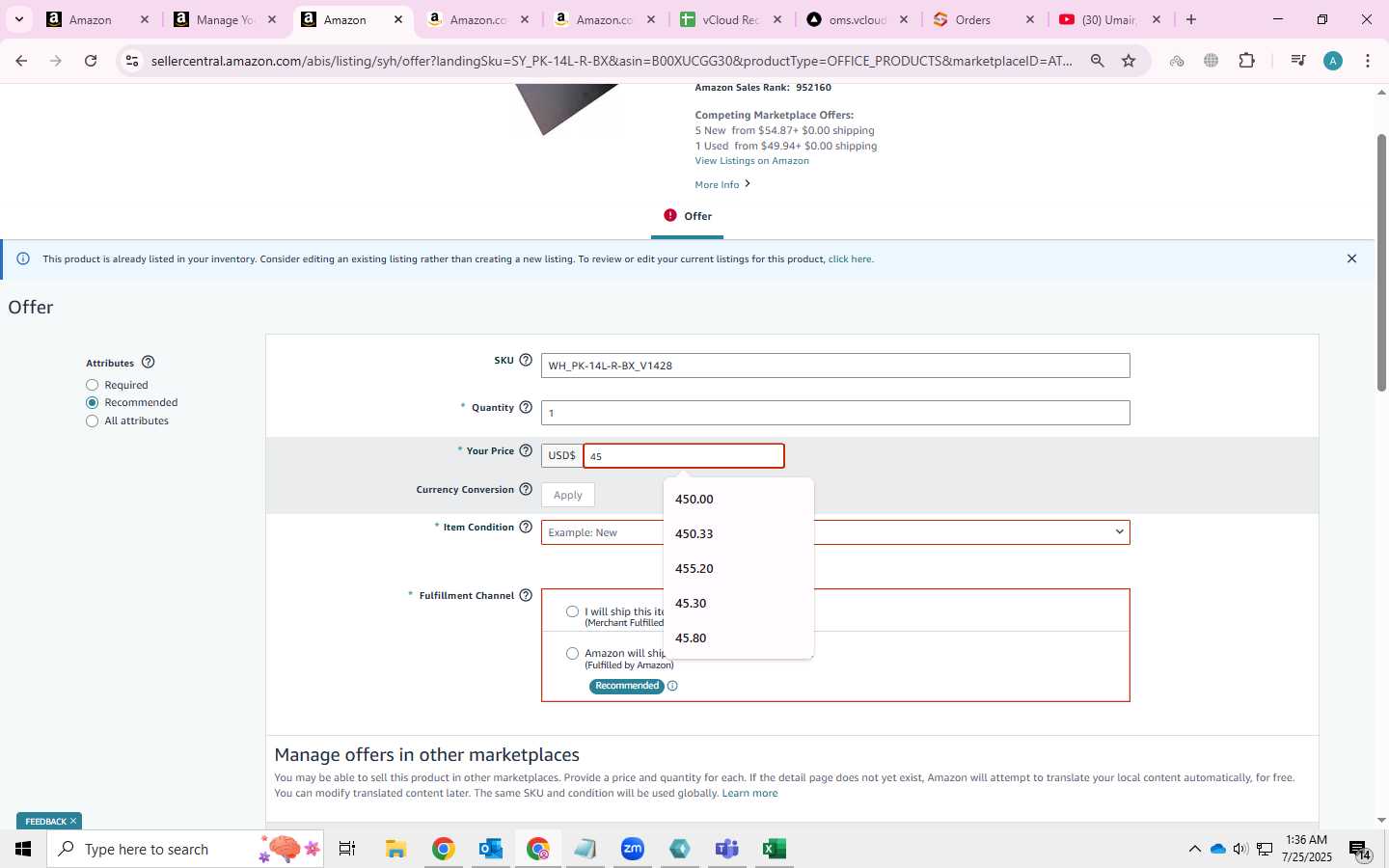Click the page vertical scrollbar

coord(1381,262)
